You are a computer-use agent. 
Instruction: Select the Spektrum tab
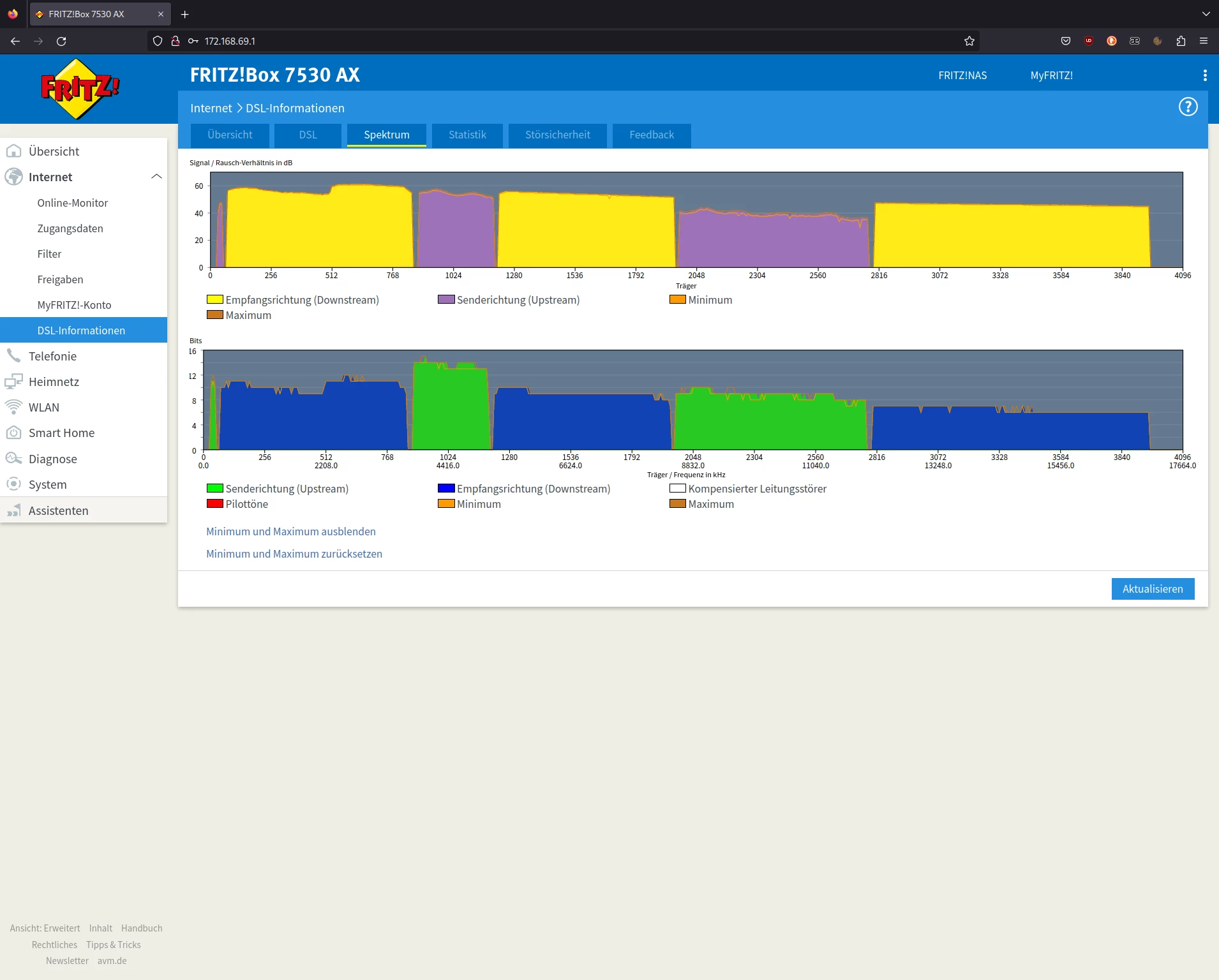pos(387,135)
